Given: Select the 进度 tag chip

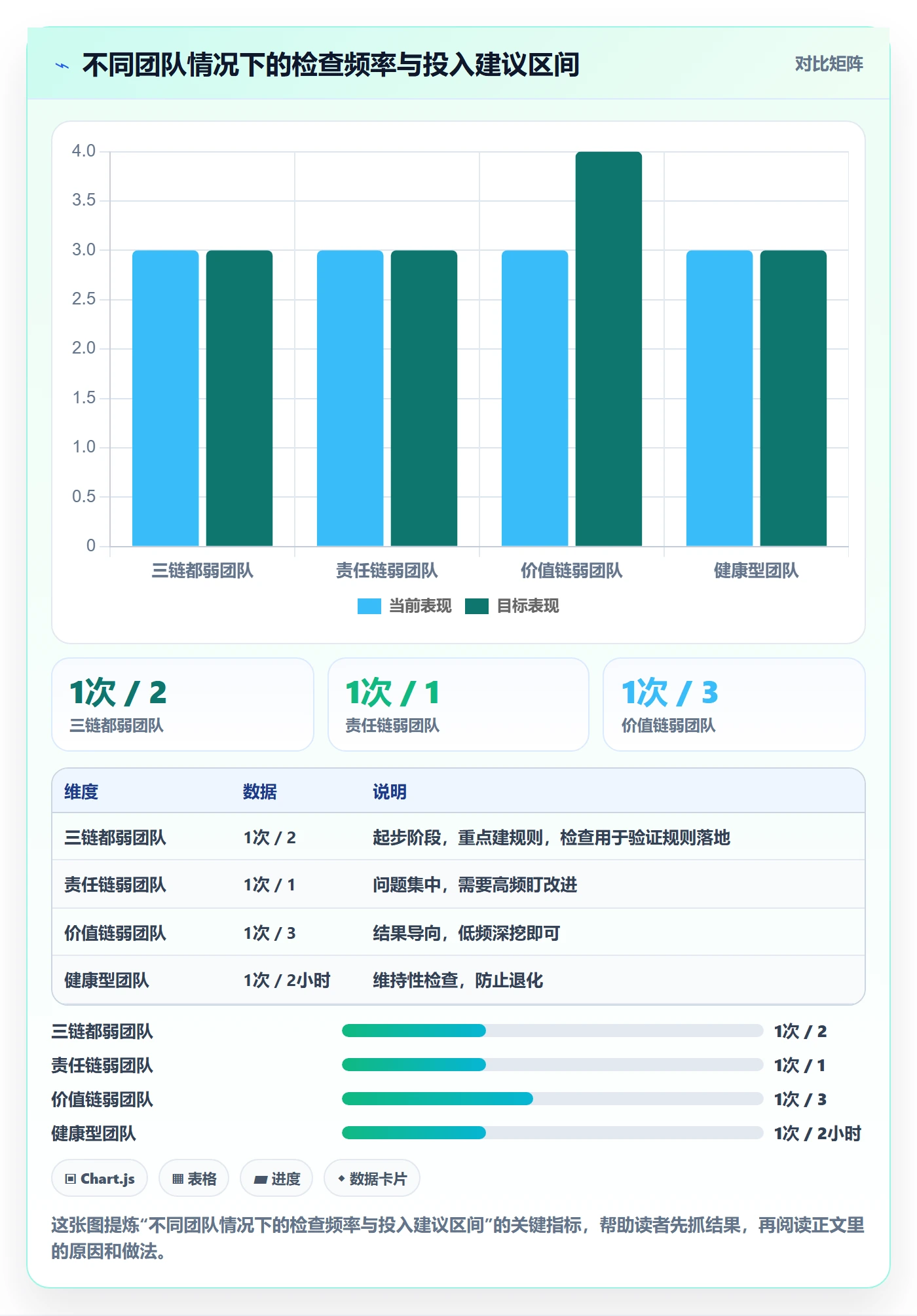Looking at the screenshot, I should [x=276, y=1179].
